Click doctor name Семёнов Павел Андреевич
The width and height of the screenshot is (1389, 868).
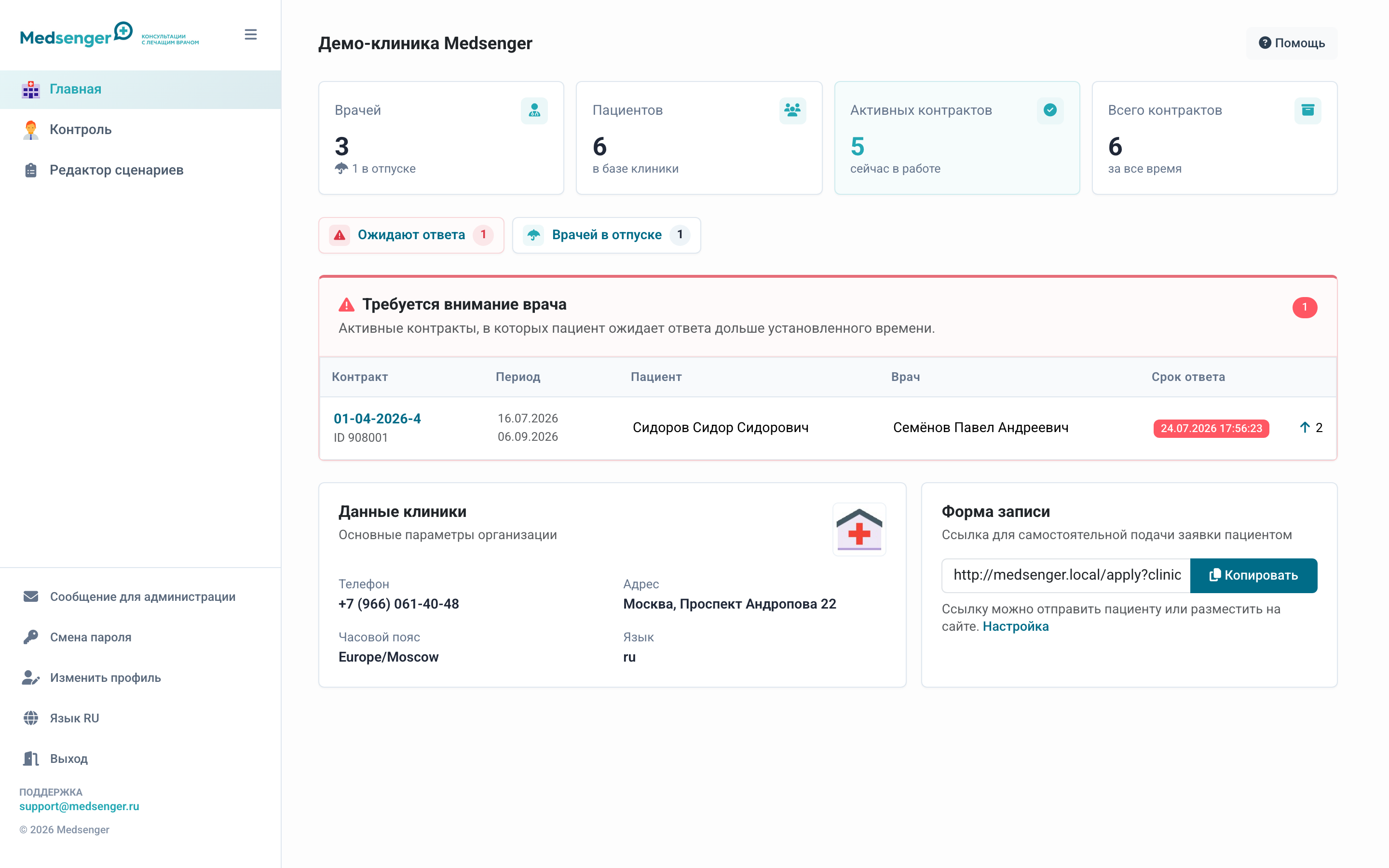pyautogui.click(x=980, y=428)
